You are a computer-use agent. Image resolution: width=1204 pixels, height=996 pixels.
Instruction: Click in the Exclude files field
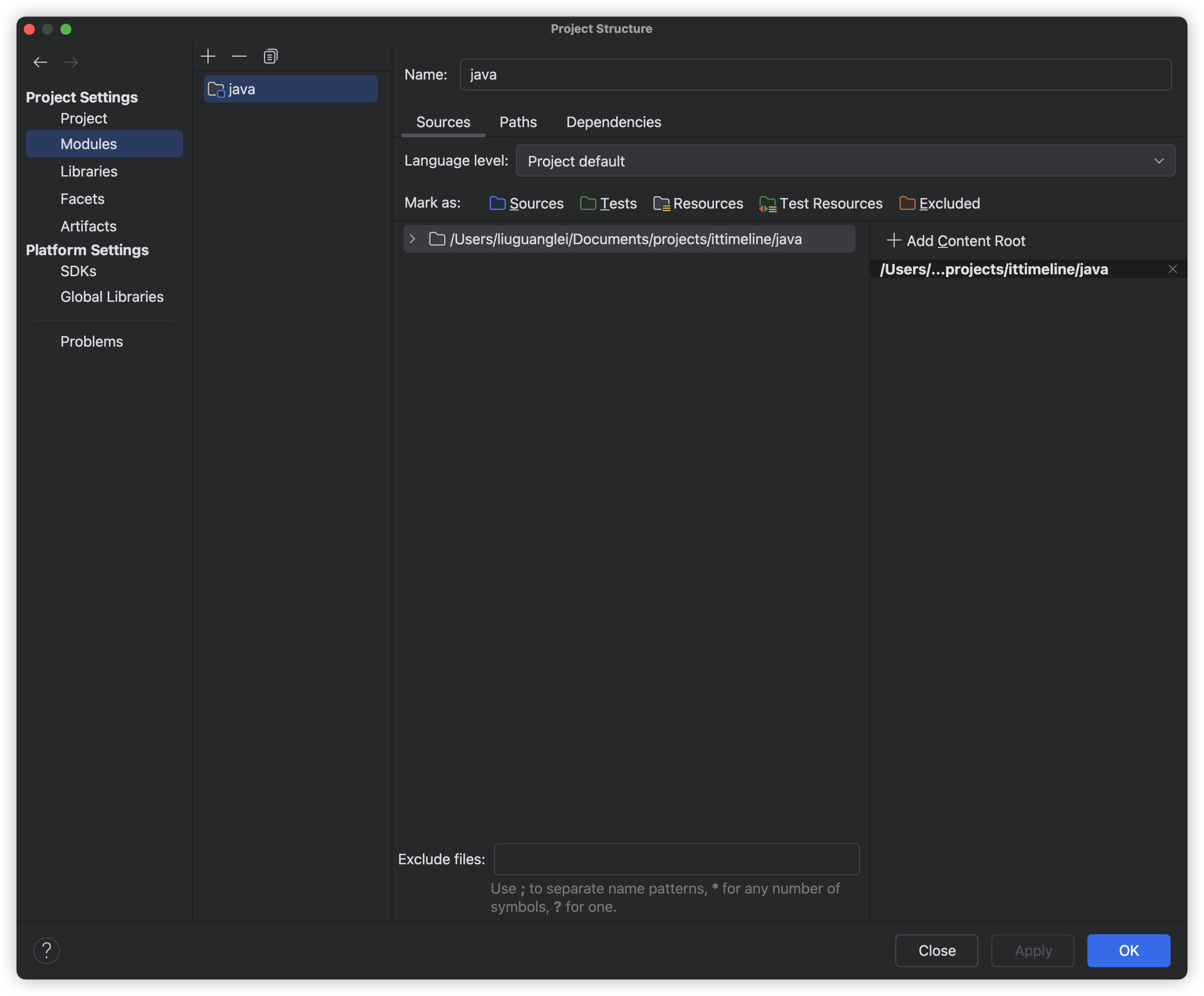click(x=677, y=859)
